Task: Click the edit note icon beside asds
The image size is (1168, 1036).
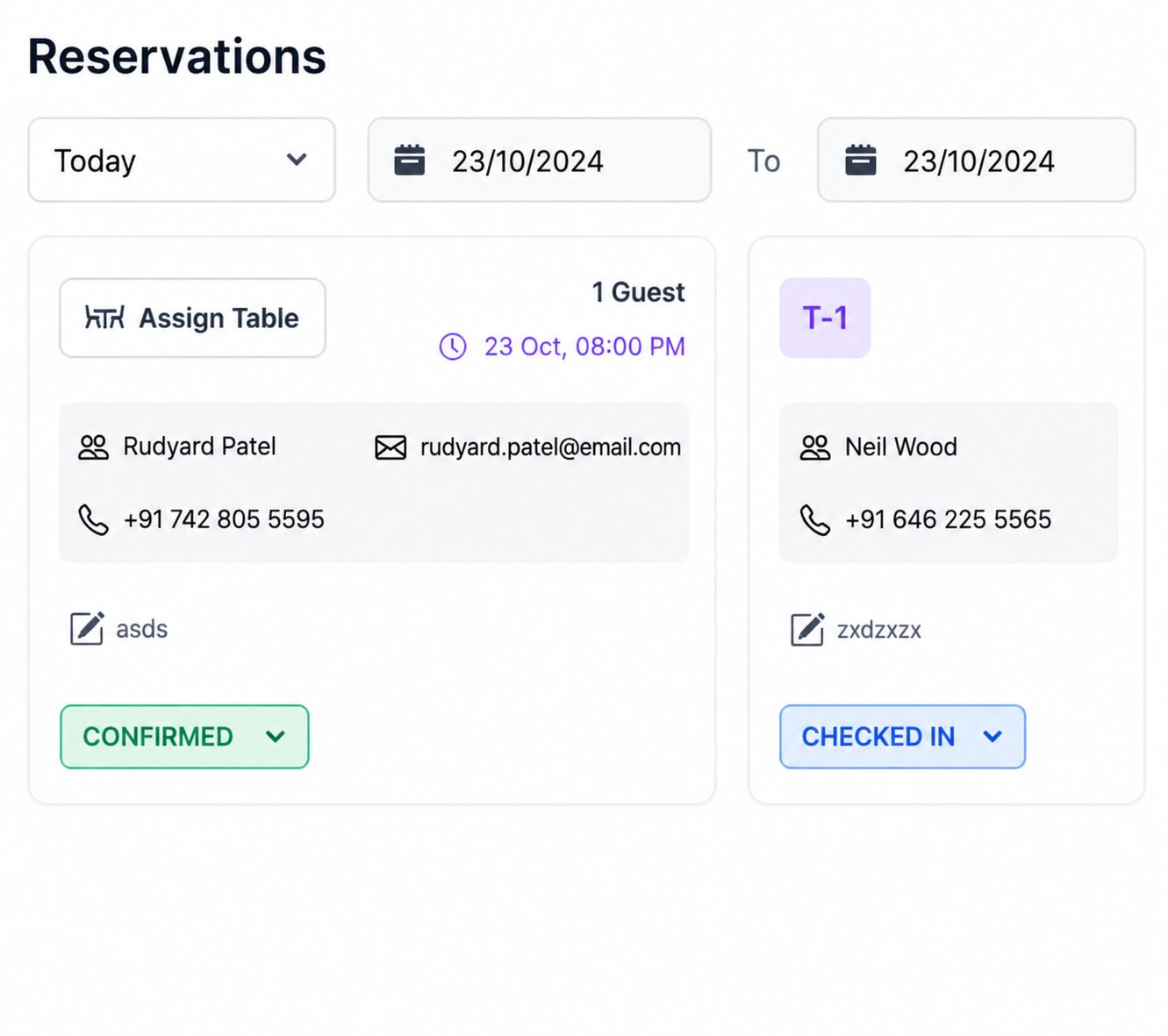Action: [87, 628]
